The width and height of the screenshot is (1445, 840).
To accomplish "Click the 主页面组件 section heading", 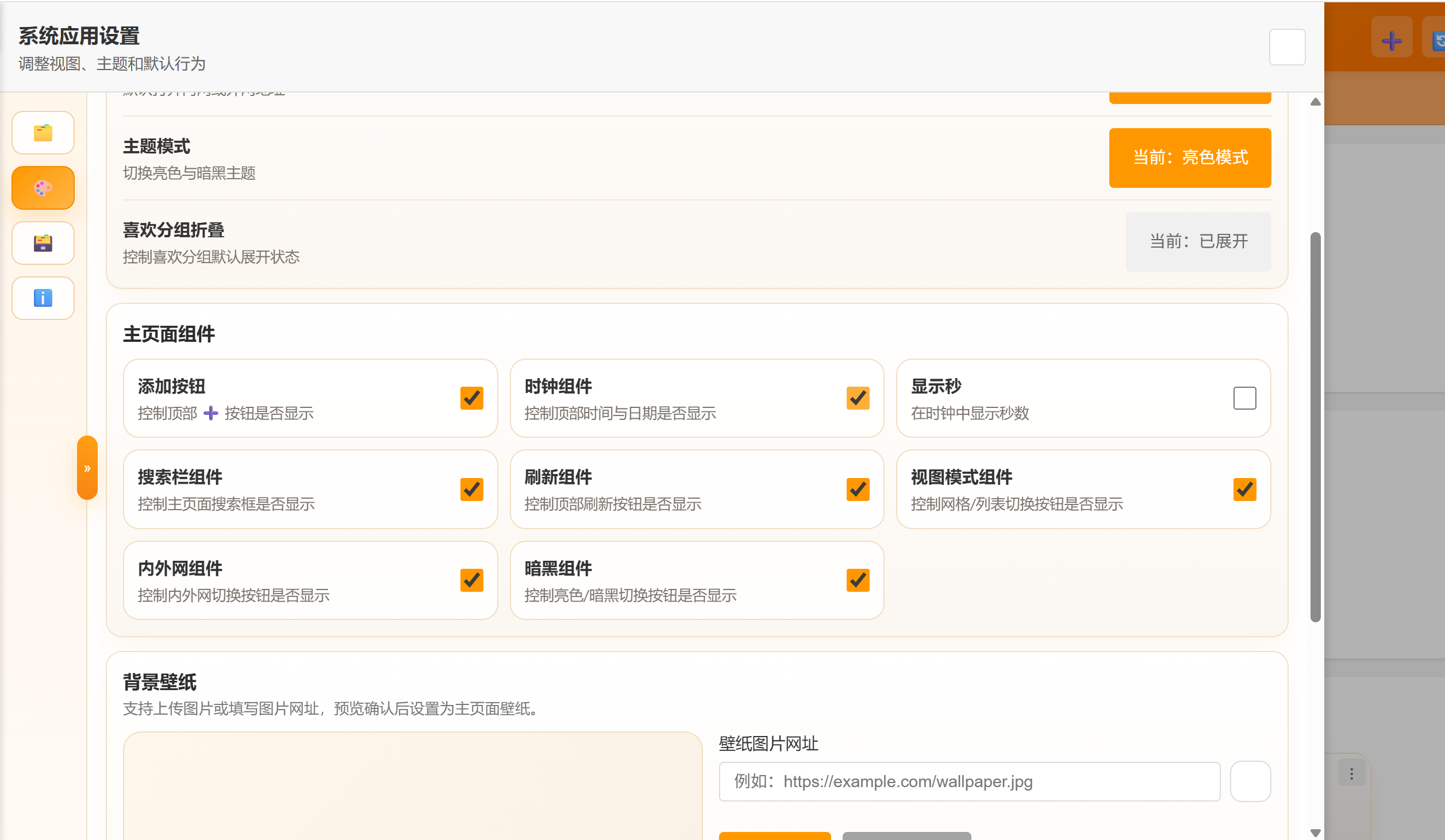I will 169,334.
